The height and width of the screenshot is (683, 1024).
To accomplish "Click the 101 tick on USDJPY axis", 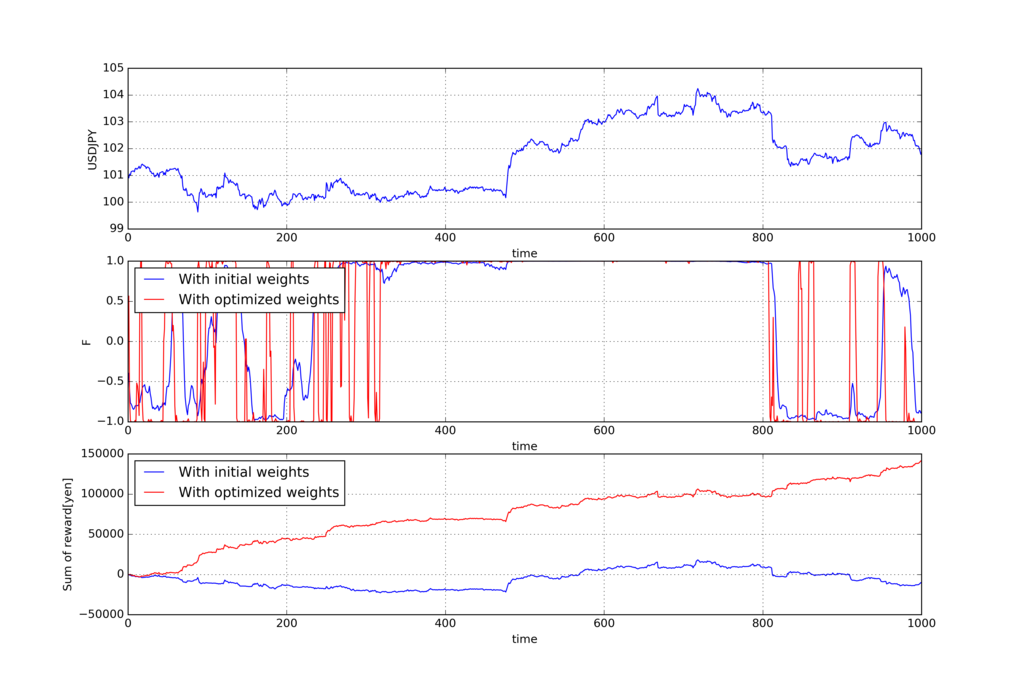I will (113, 175).
